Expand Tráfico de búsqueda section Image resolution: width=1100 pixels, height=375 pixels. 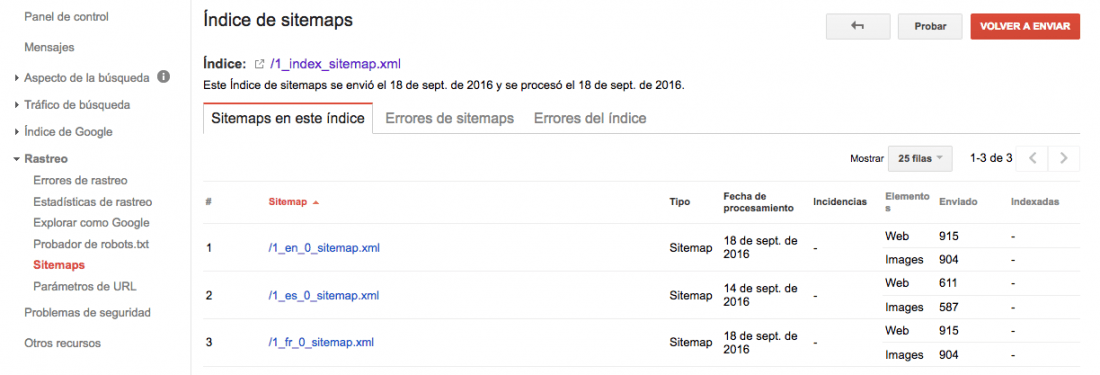click(17, 105)
